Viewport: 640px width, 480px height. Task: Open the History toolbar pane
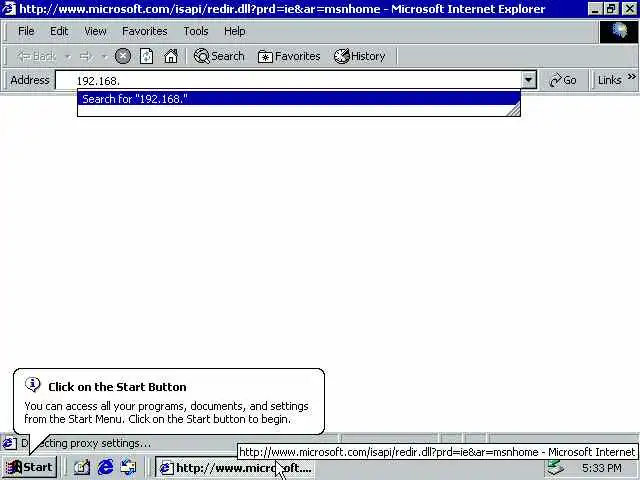pyautogui.click(x=360, y=56)
